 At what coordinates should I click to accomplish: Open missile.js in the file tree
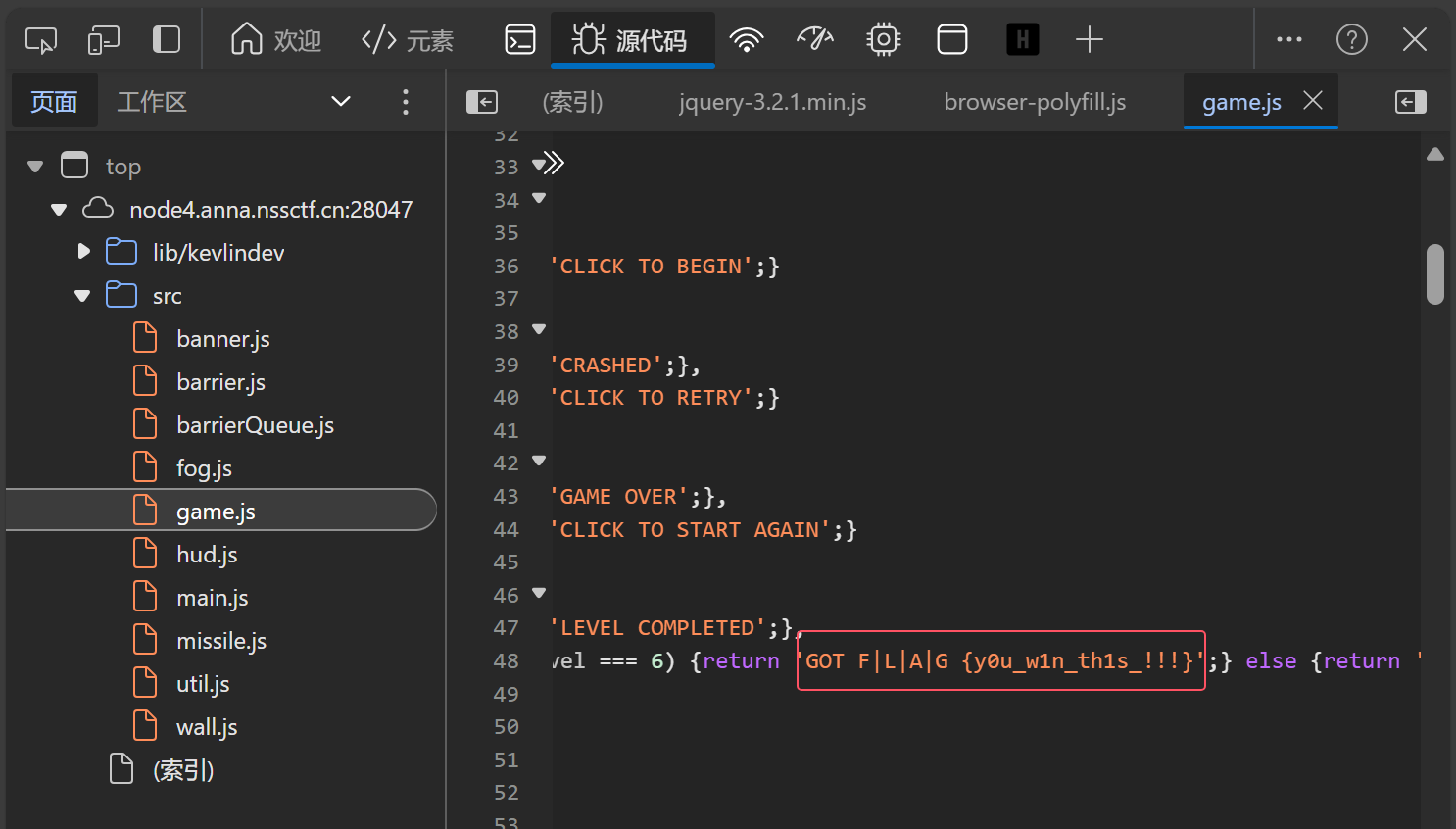pyautogui.click(x=221, y=641)
